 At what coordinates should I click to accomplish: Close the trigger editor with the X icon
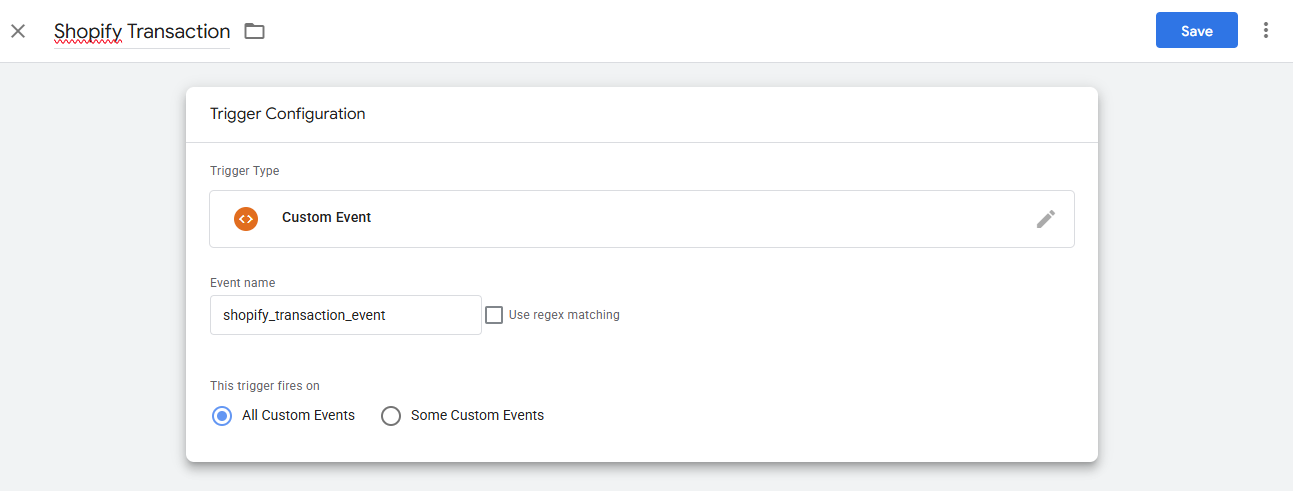18,31
